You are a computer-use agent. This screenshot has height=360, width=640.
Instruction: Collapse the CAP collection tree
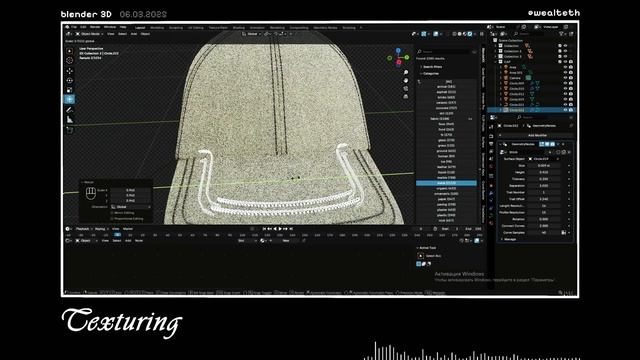pyautogui.click(x=496, y=62)
